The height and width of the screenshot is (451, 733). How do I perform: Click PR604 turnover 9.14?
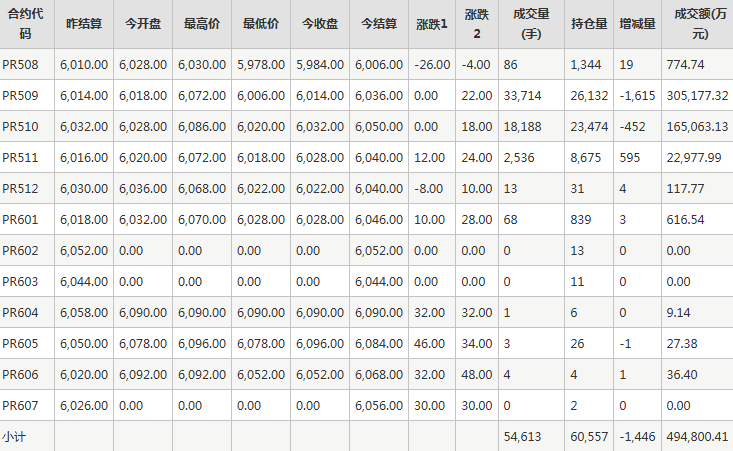pyautogui.click(x=678, y=312)
